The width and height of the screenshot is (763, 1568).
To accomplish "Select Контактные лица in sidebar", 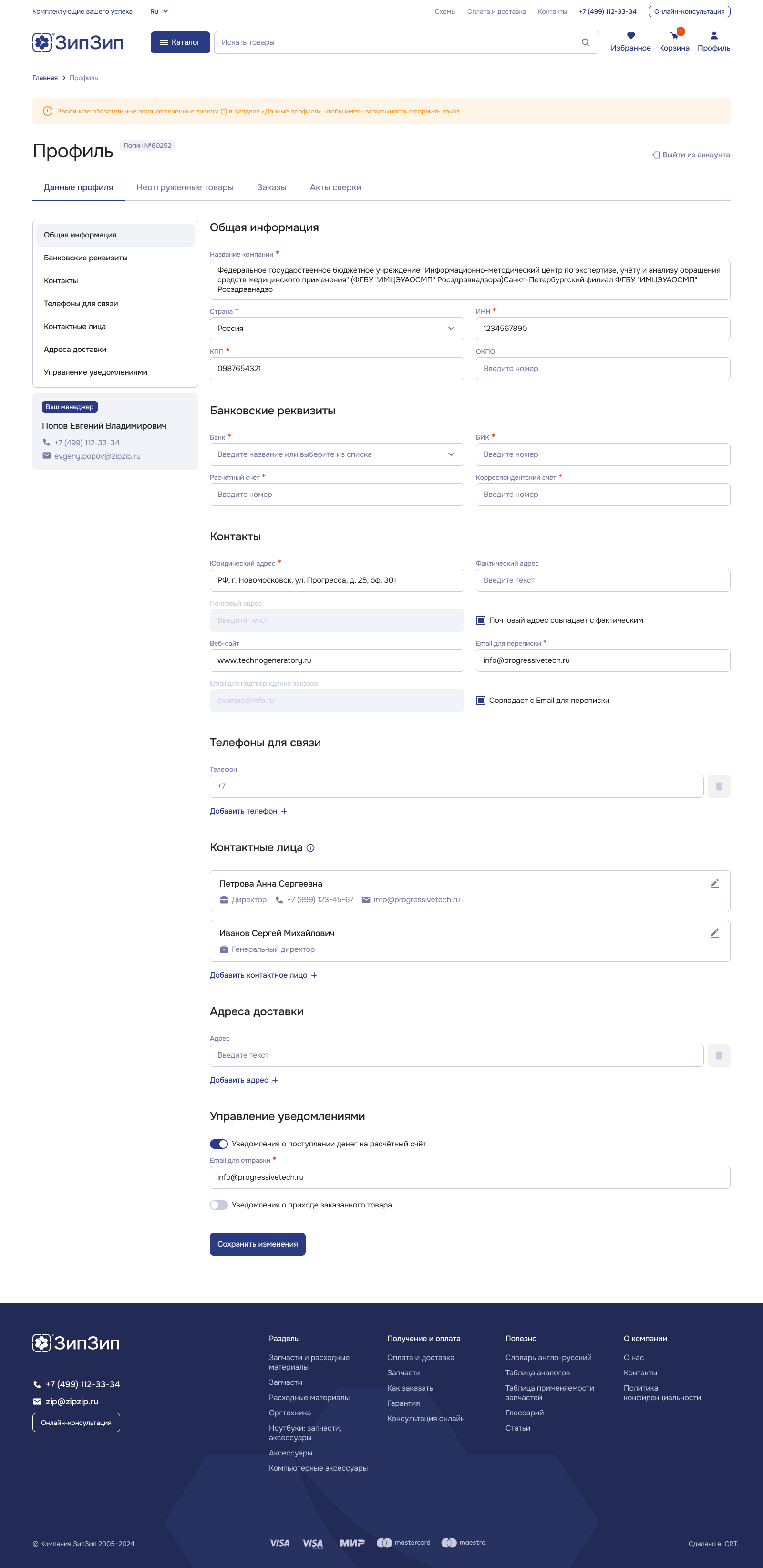I will point(115,327).
